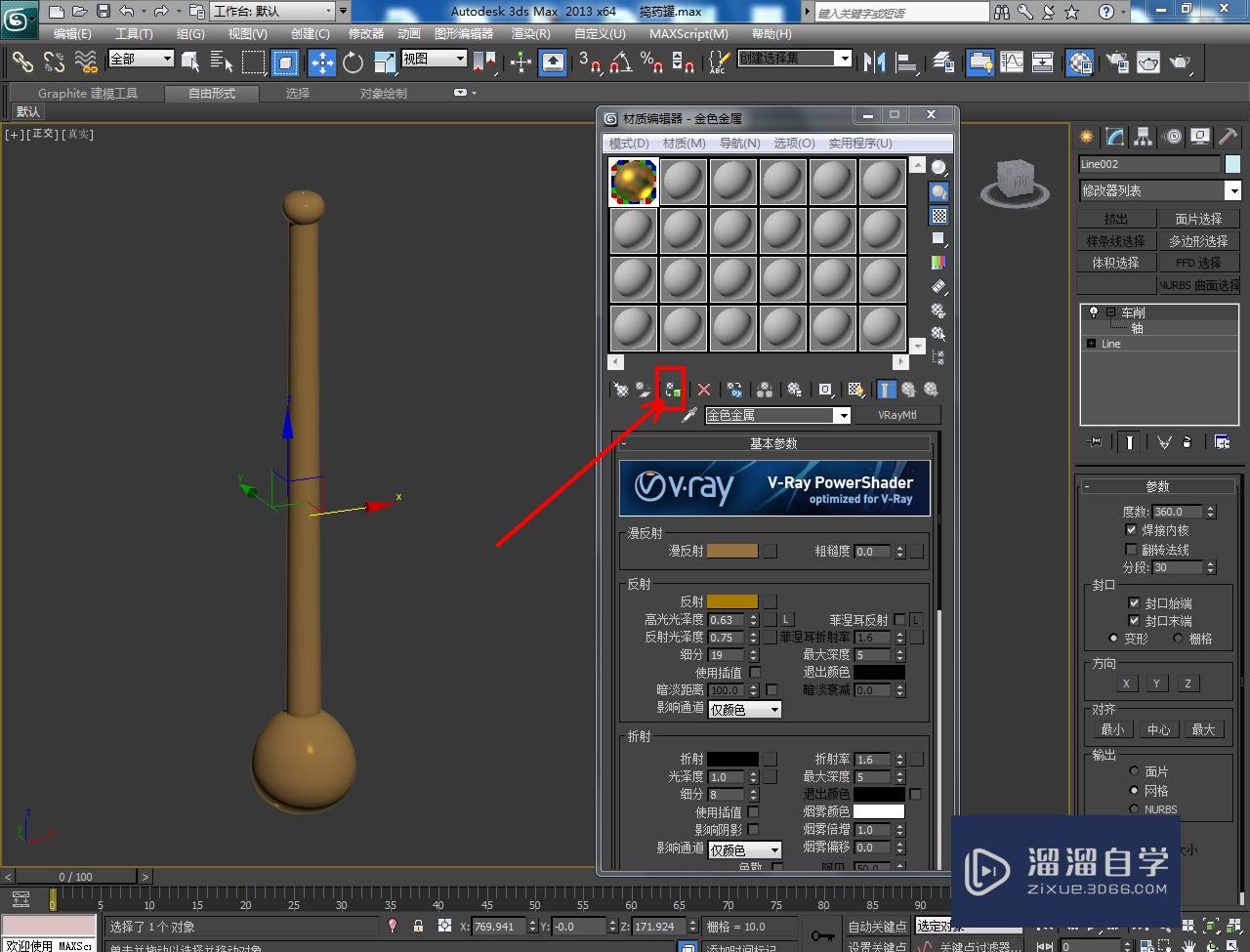Collapse the 车削 modifier in stack
The width and height of the screenshot is (1250, 952).
1110,313
